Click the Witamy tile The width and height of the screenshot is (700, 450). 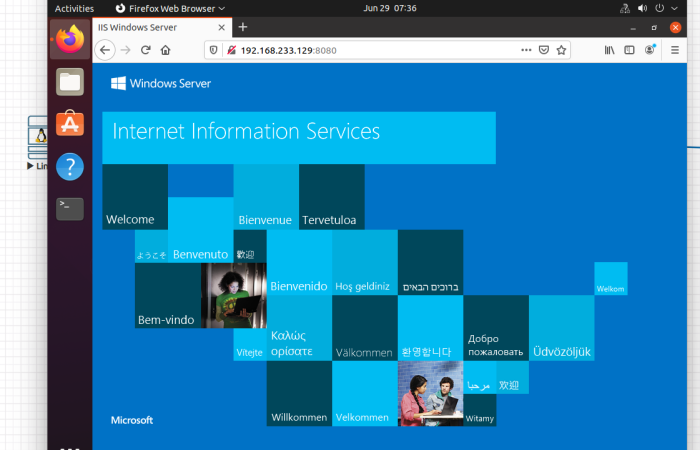pyautogui.click(x=480, y=410)
